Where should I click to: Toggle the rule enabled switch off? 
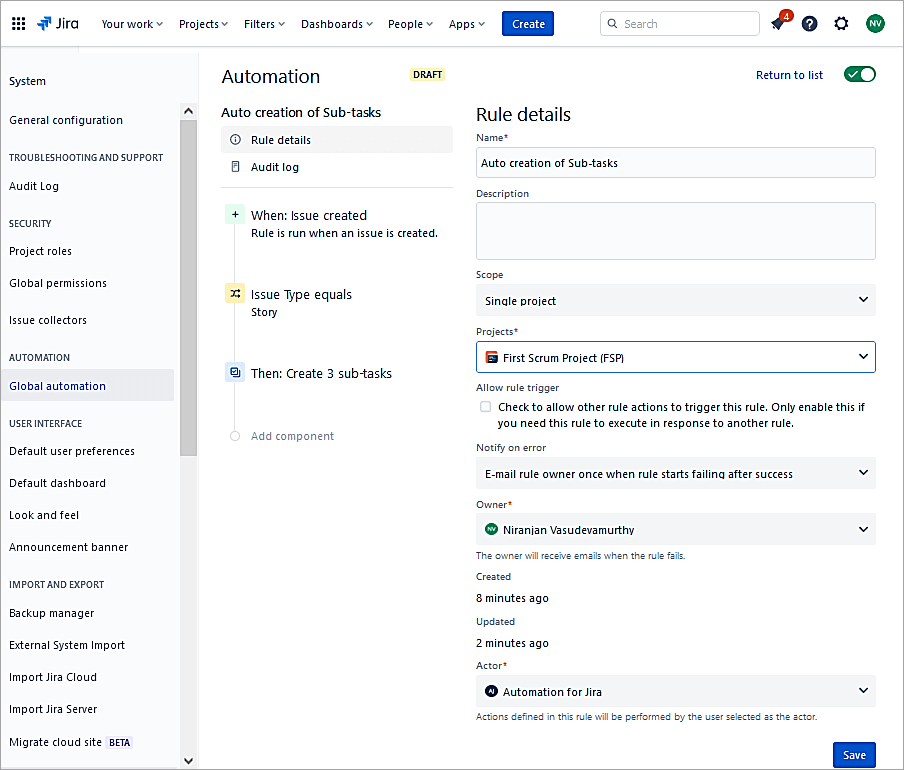[859, 75]
